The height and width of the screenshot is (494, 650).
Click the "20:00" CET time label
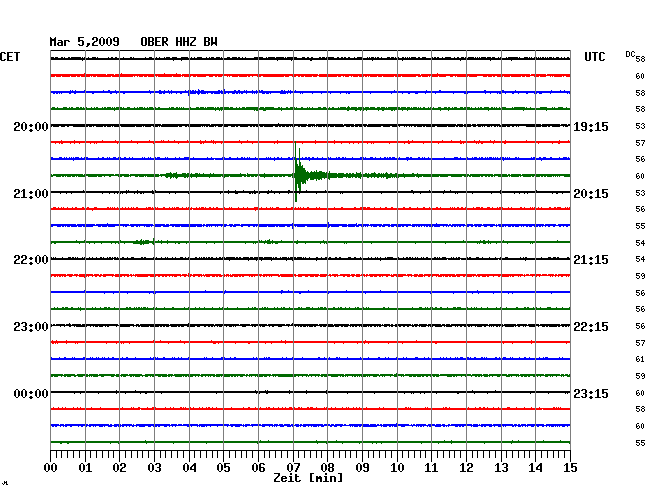[31, 126]
